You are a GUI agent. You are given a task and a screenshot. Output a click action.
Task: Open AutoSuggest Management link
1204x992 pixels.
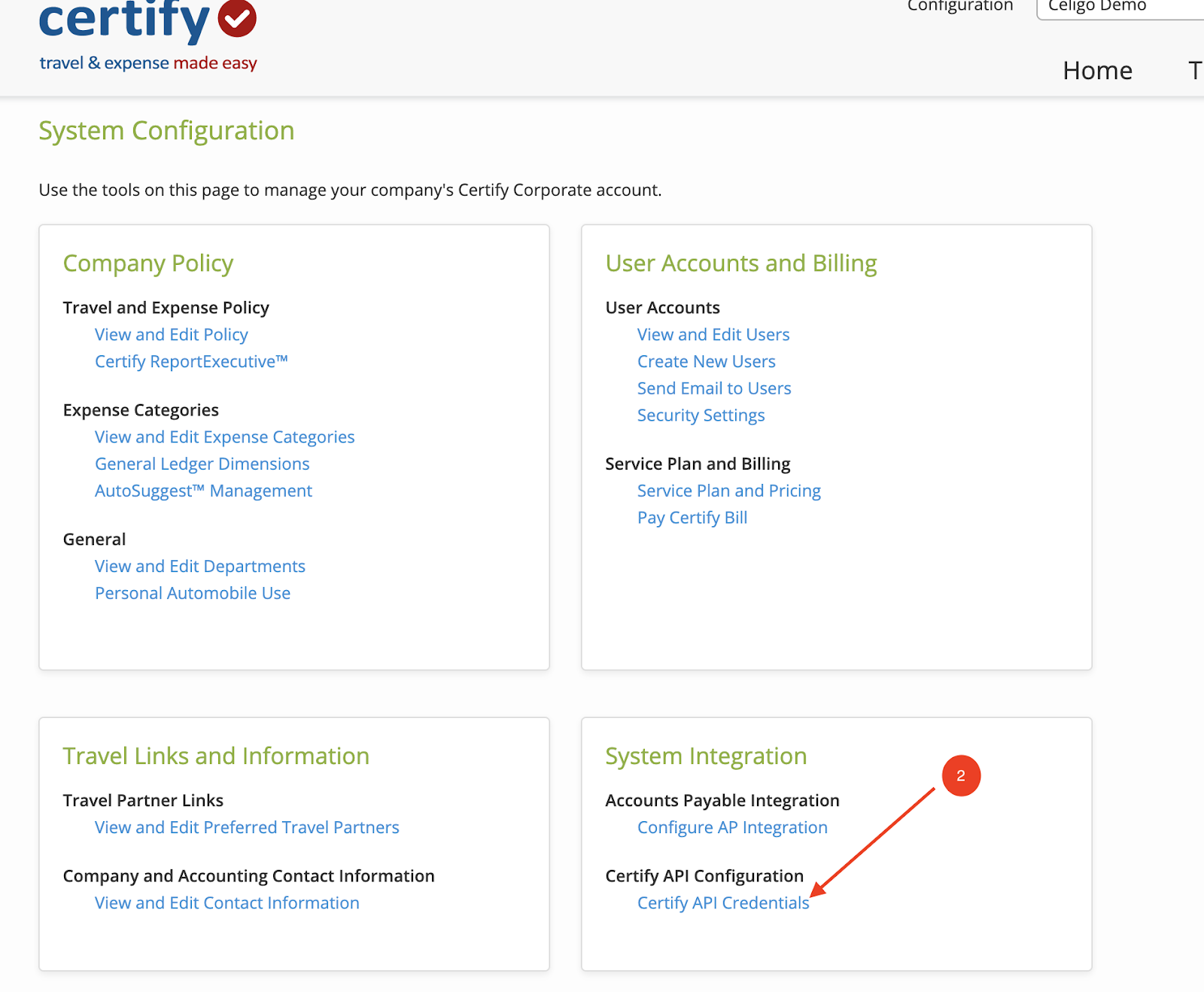203,491
